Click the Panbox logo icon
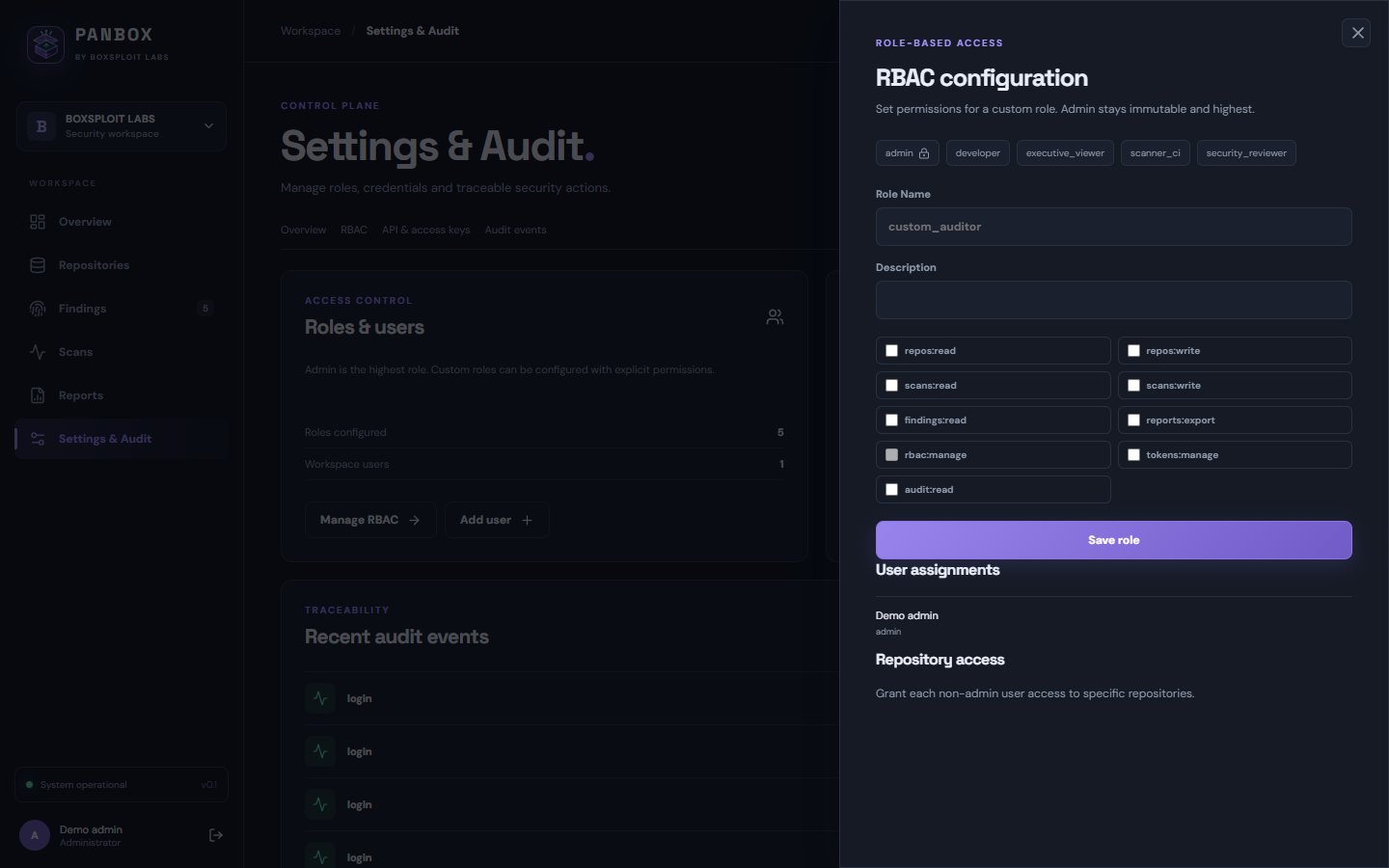Image resolution: width=1389 pixels, height=868 pixels. click(x=45, y=44)
